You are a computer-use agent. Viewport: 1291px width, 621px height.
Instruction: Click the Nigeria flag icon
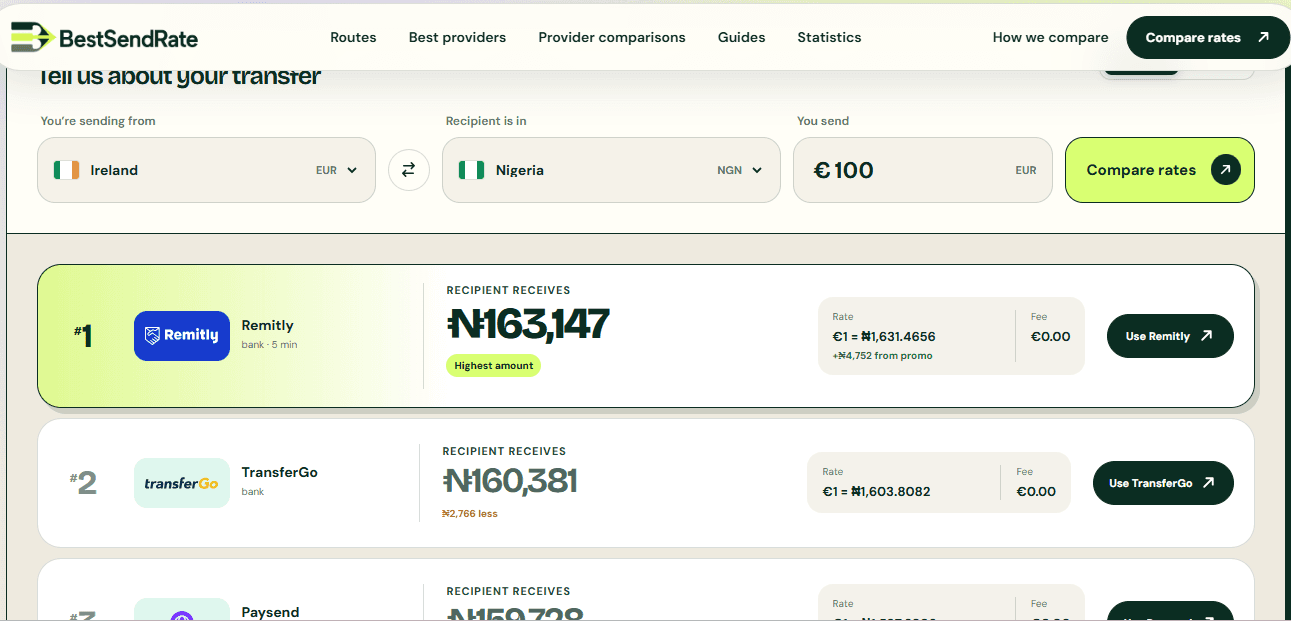pyautogui.click(x=471, y=170)
